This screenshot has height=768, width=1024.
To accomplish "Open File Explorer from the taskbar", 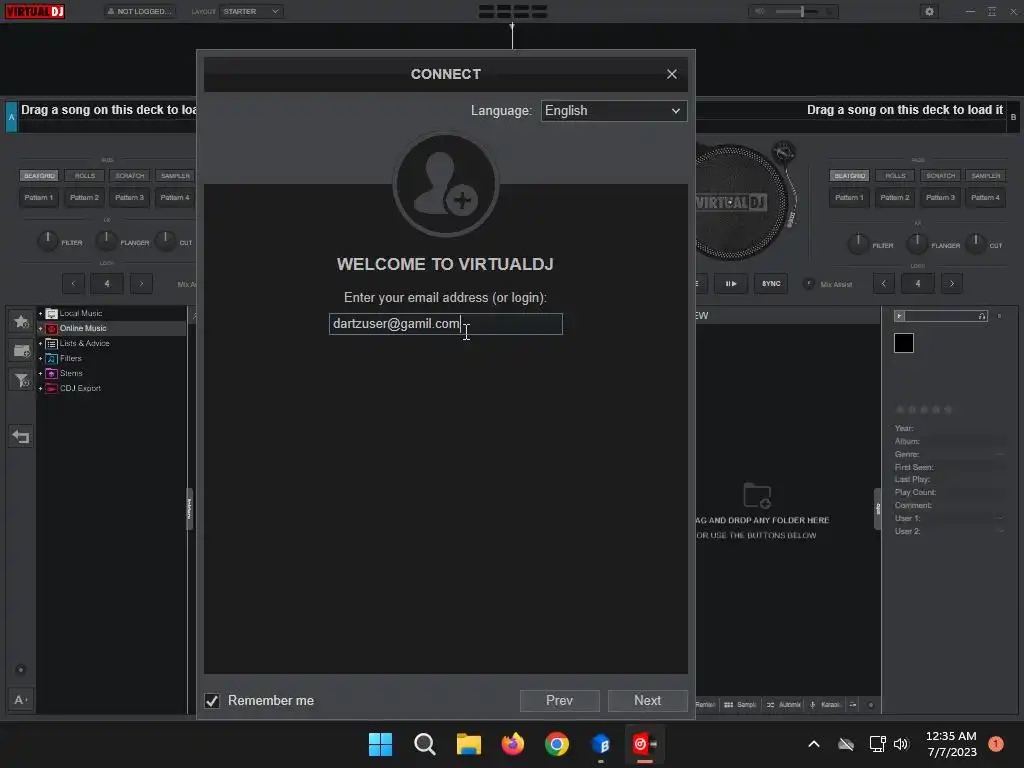I will point(468,744).
